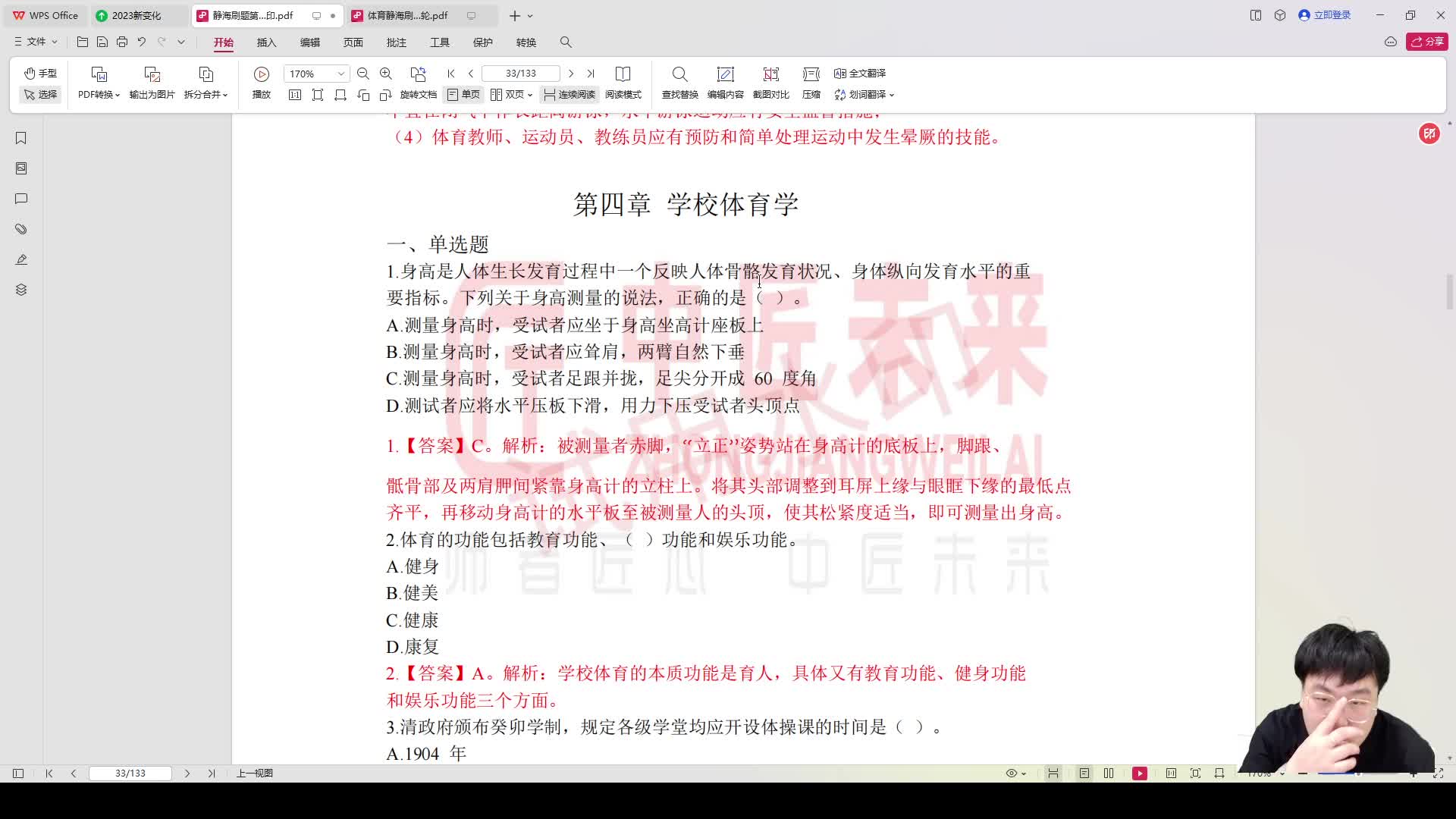Open the 工具 menu tab
The width and height of the screenshot is (1456, 819).
440,42
